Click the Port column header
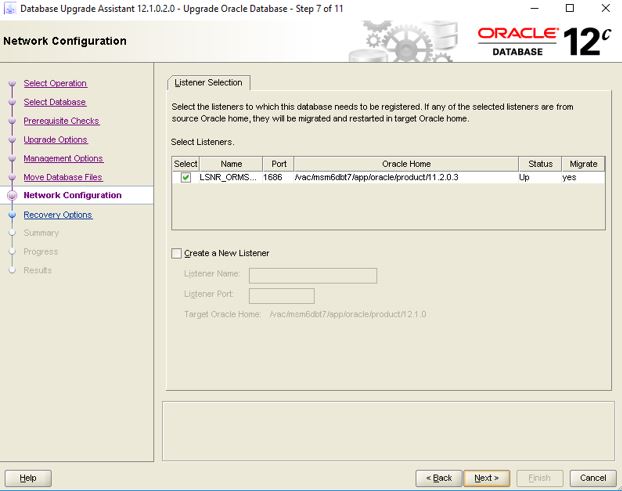 coord(278,164)
